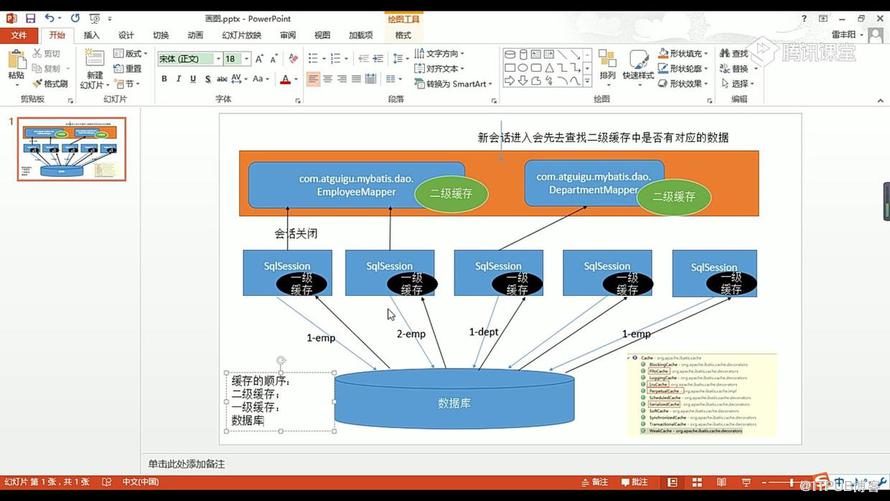Toggle Underline formatting
This screenshot has height=501, width=890.
[x=193, y=79]
